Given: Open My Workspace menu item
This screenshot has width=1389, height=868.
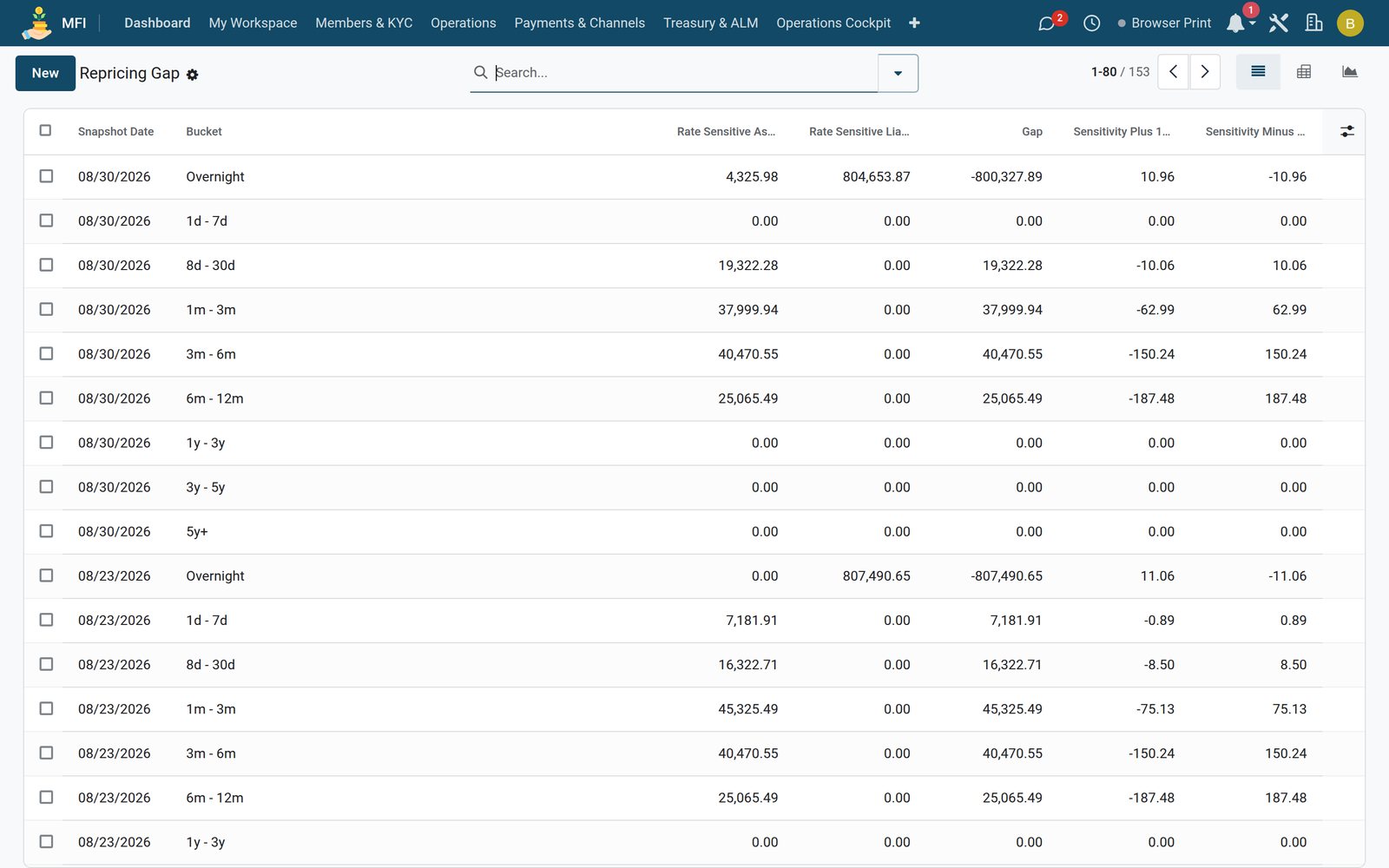Looking at the screenshot, I should [x=253, y=23].
